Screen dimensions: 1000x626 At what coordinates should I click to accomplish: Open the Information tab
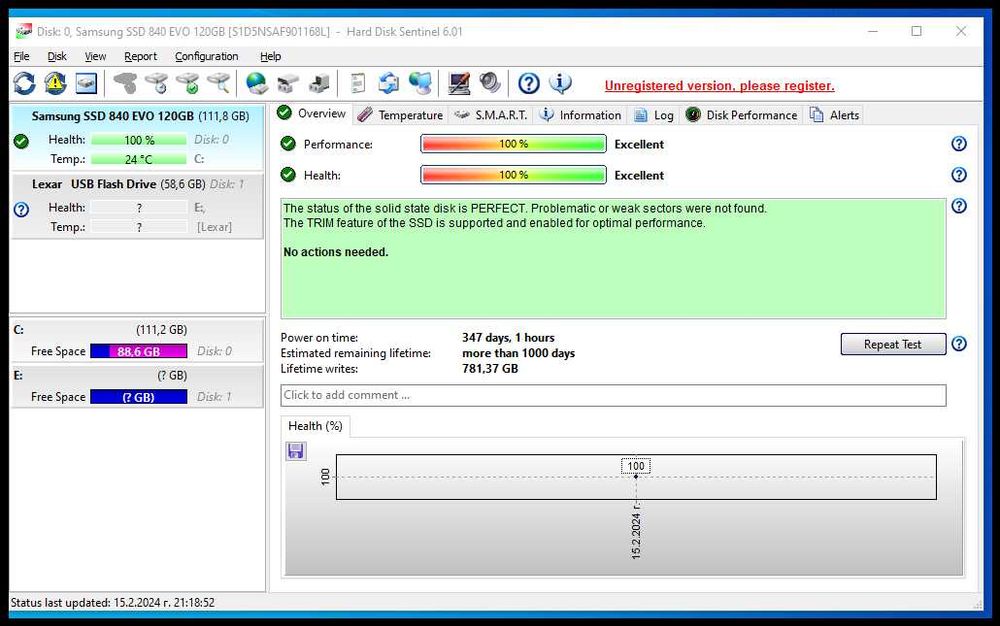580,115
